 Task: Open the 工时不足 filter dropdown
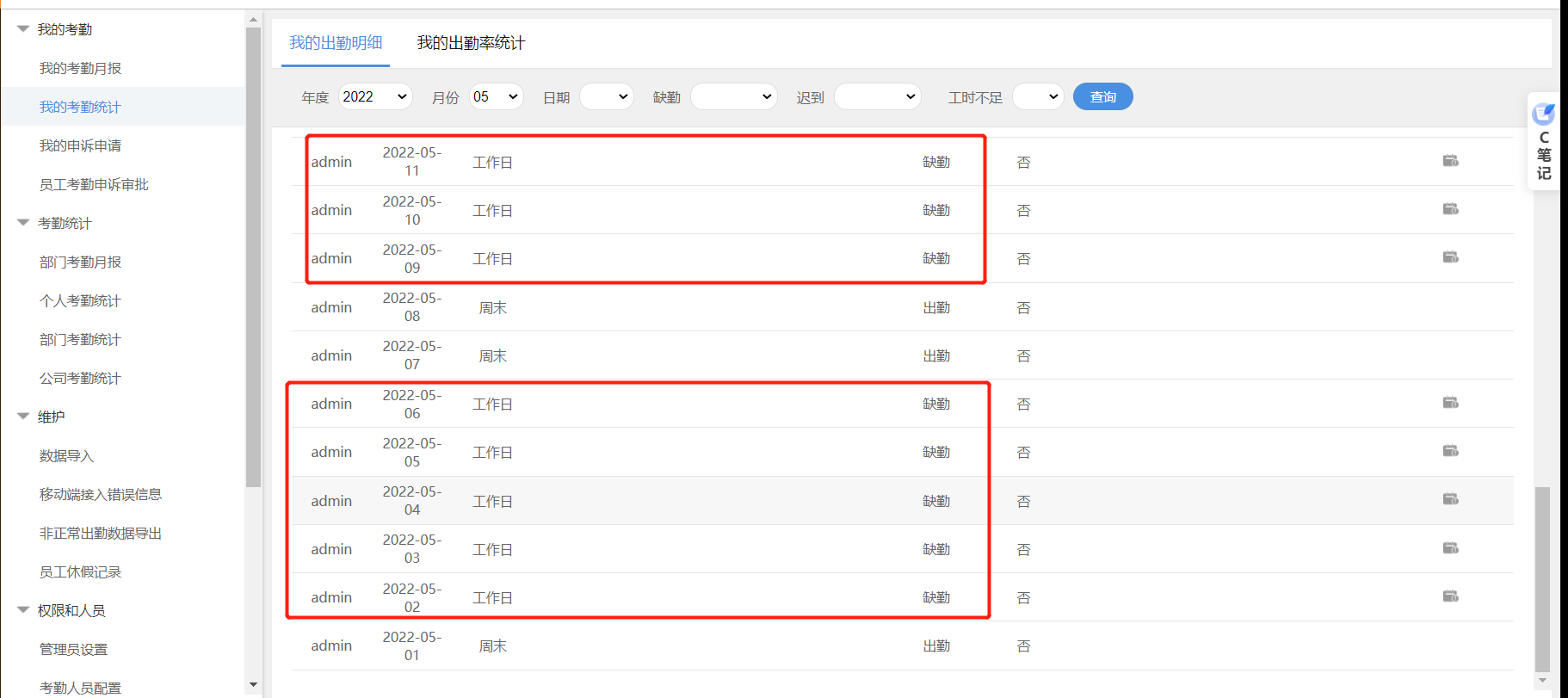tap(1038, 97)
